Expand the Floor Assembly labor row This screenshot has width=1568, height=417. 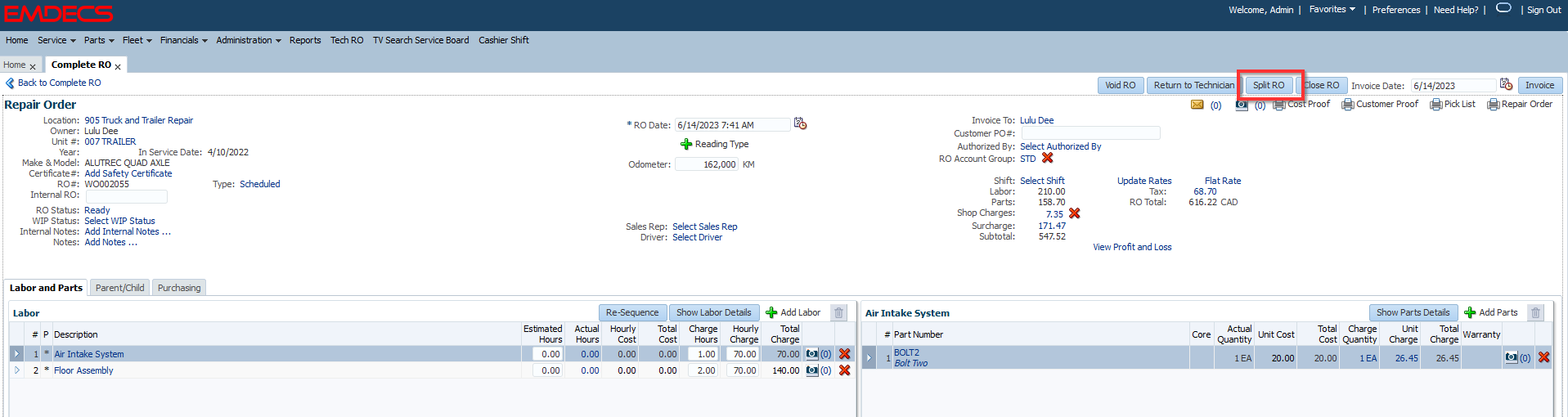(x=17, y=370)
